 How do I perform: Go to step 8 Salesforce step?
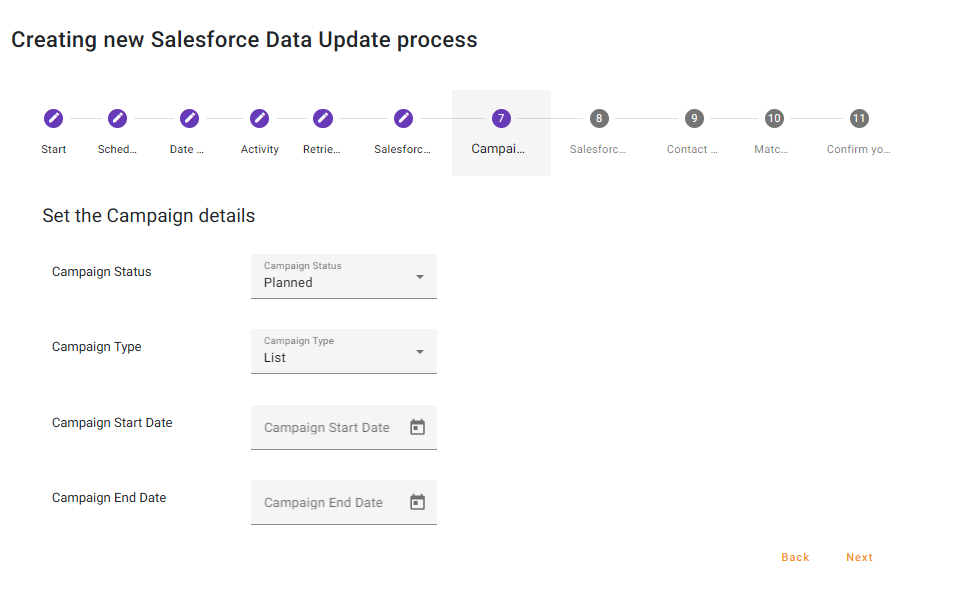(598, 132)
